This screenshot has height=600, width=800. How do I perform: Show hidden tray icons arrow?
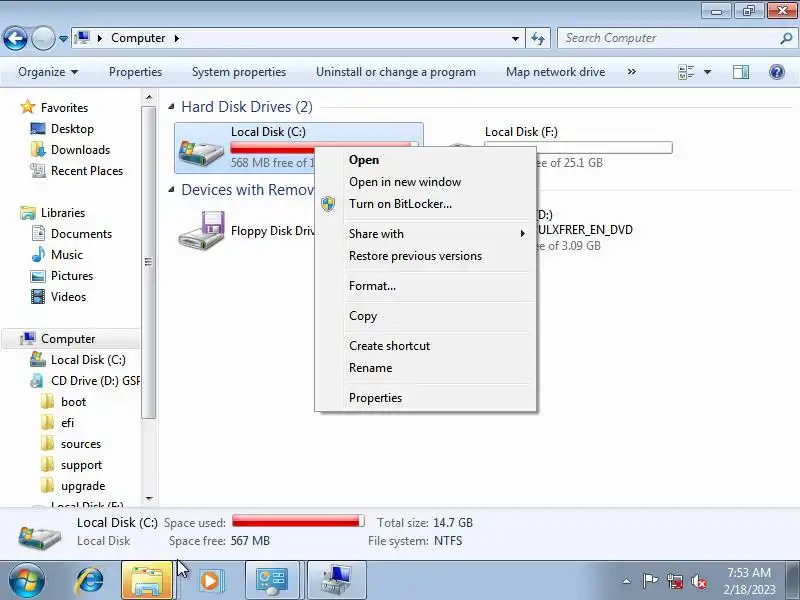627,581
